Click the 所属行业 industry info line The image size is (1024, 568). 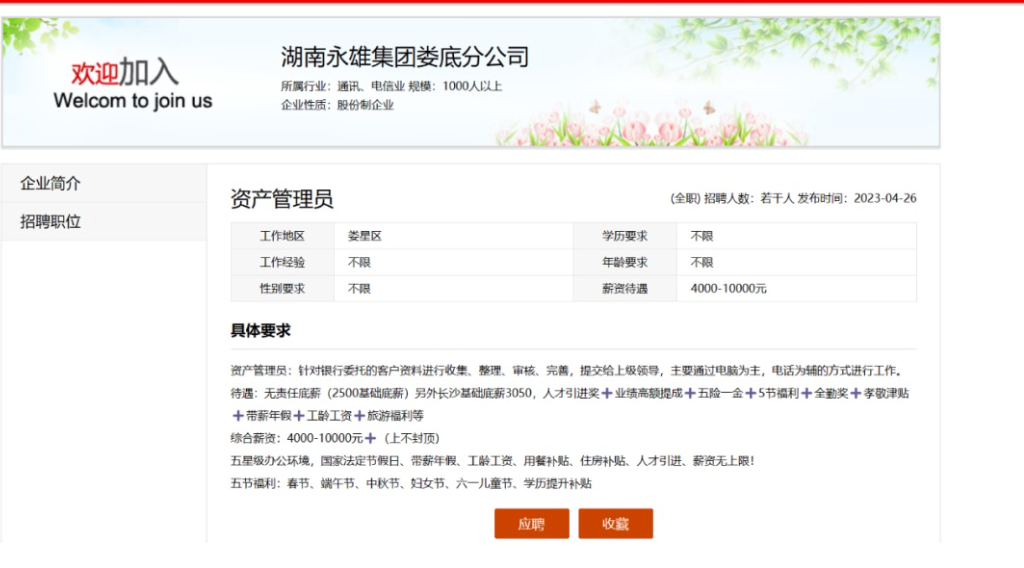tap(391, 86)
